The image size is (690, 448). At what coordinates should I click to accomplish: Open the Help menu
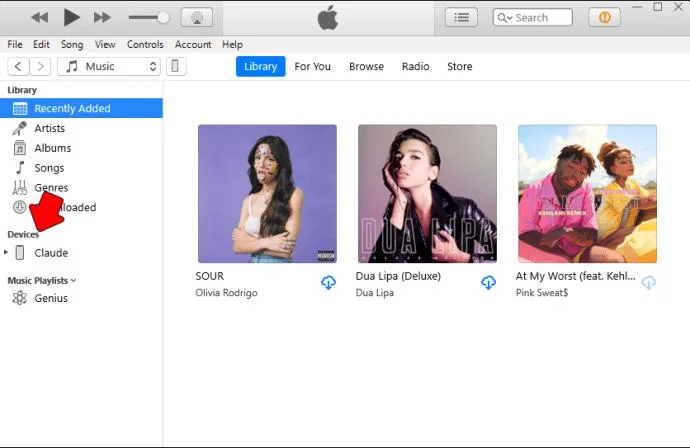click(x=232, y=44)
